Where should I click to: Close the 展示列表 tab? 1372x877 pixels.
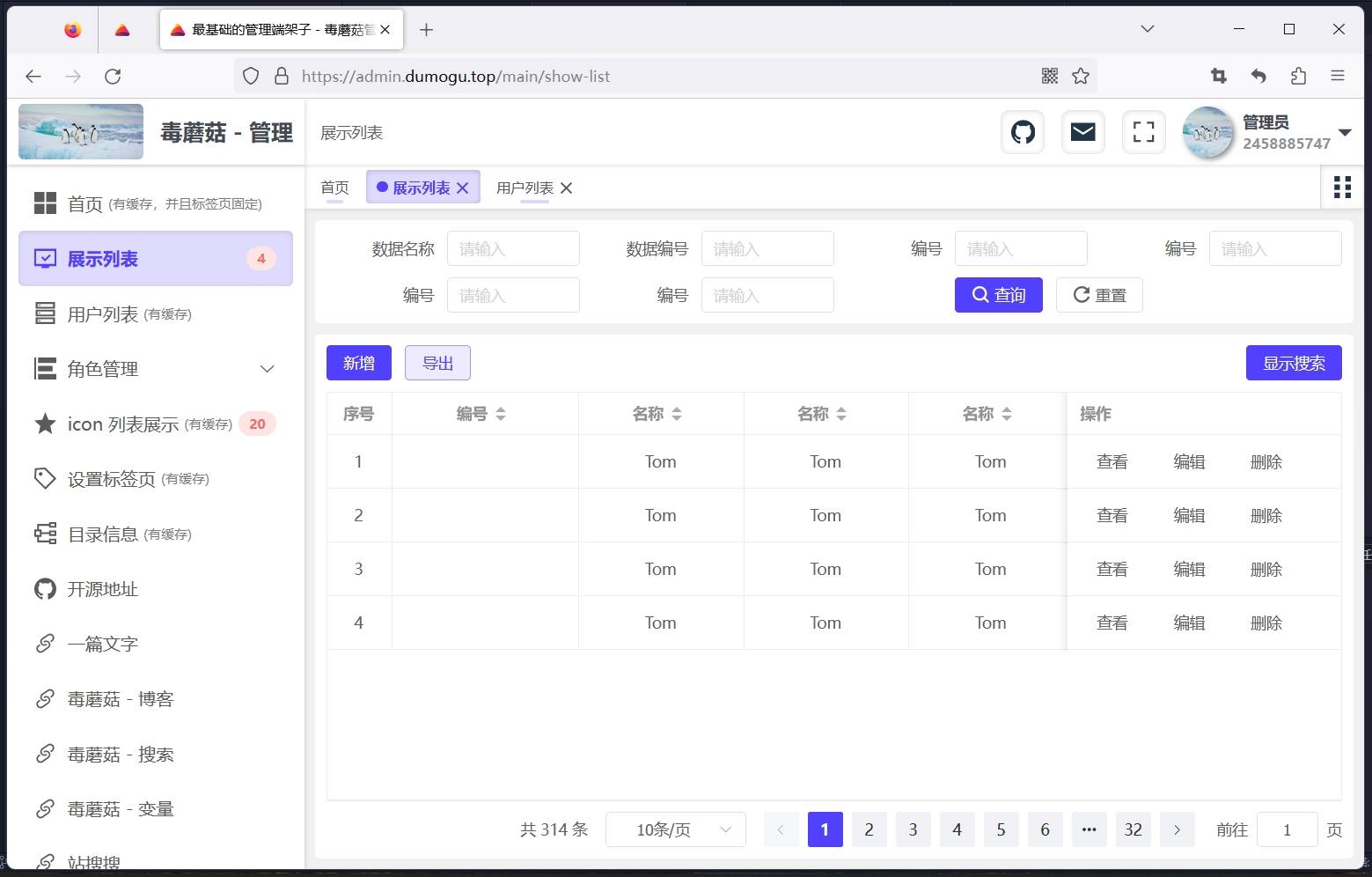[463, 188]
